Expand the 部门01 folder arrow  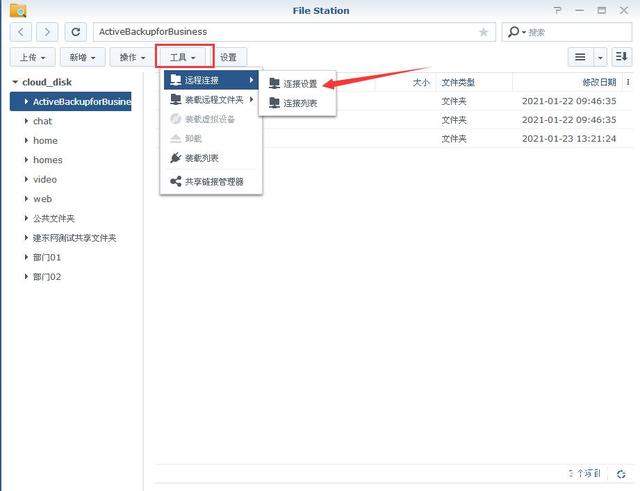click(26, 257)
